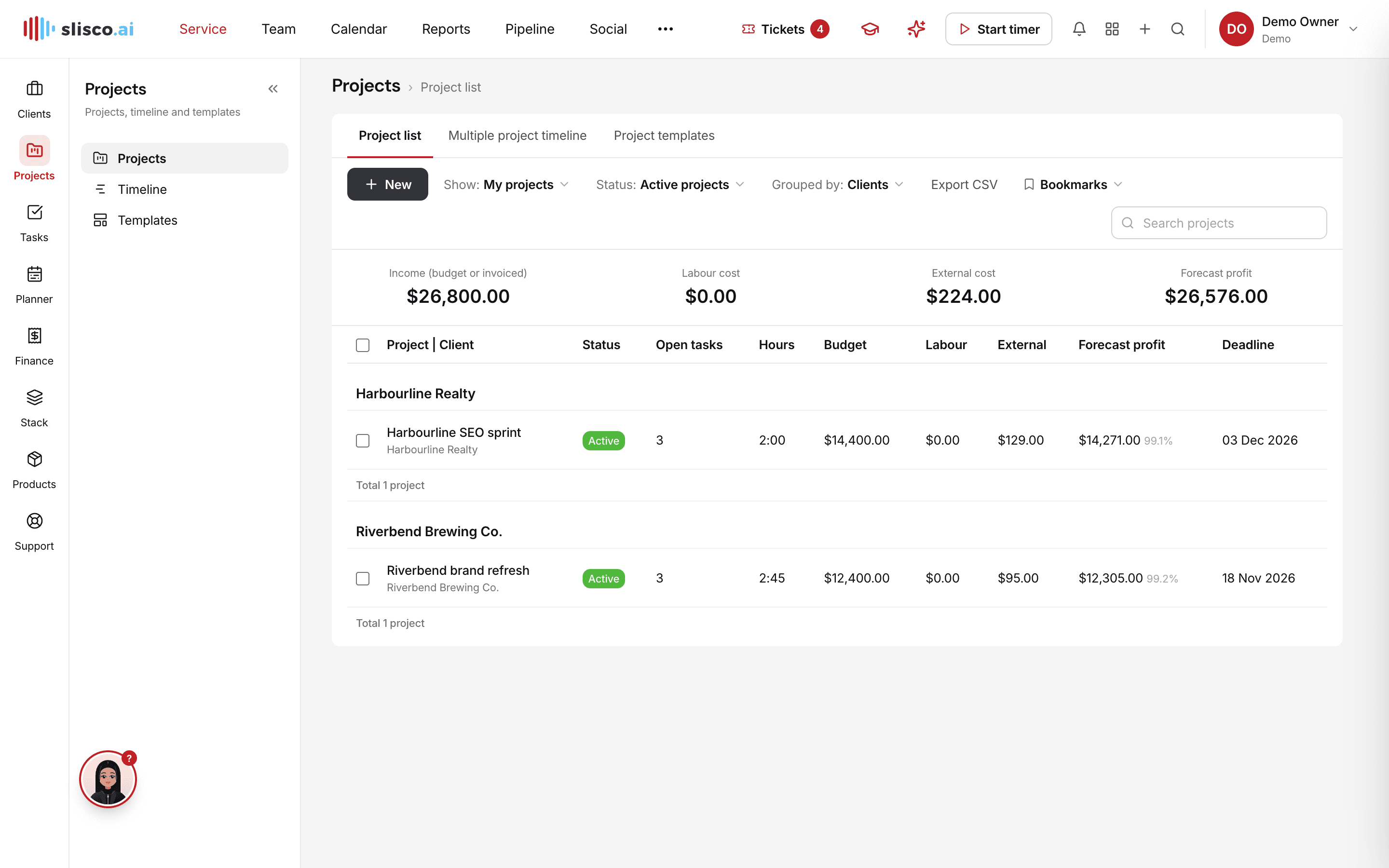Open the Reports top menu

click(x=446, y=29)
